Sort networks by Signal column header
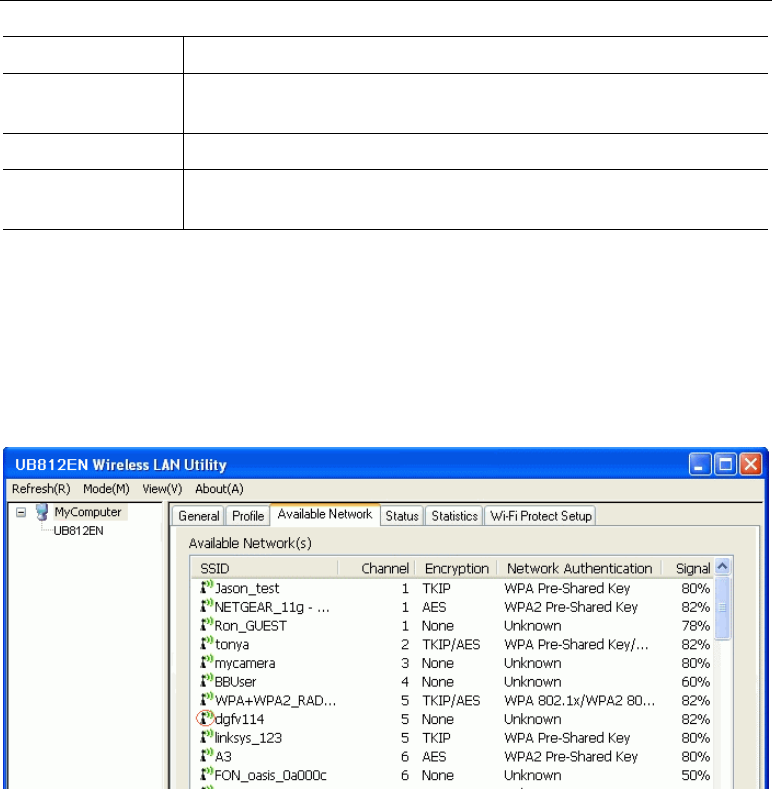Screen dimensions: 772x789 (687, 568)
